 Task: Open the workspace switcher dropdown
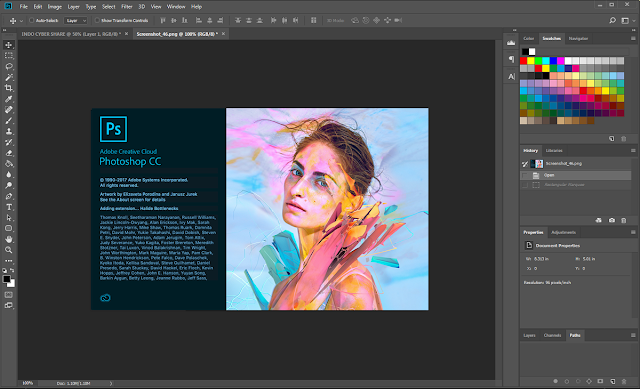click(627, 20)
